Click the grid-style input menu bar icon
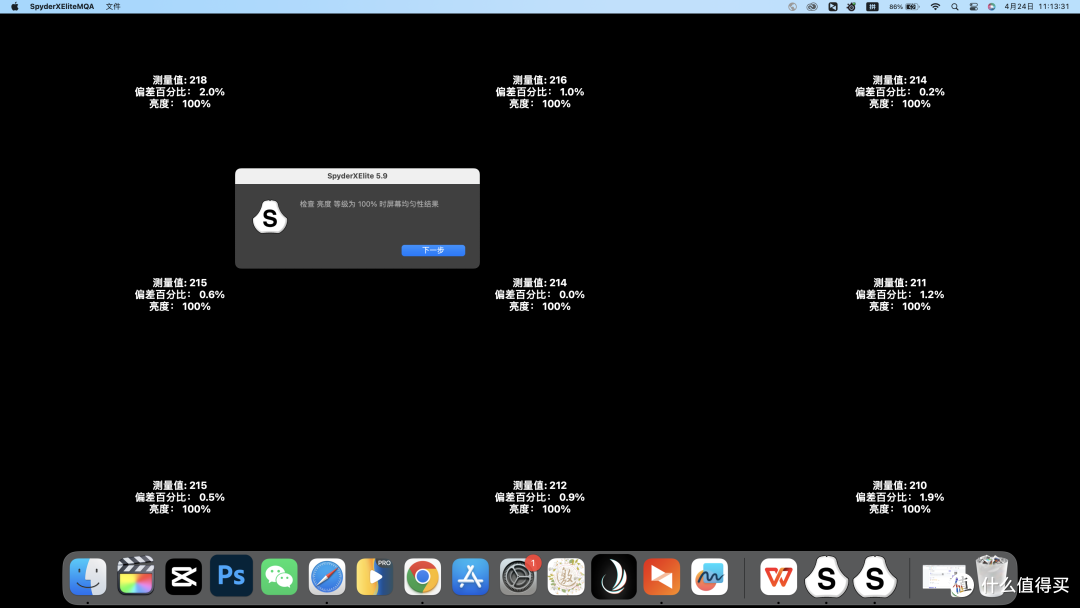Image resolution: width=1080 pixels, height=608 pixels. 872,6
